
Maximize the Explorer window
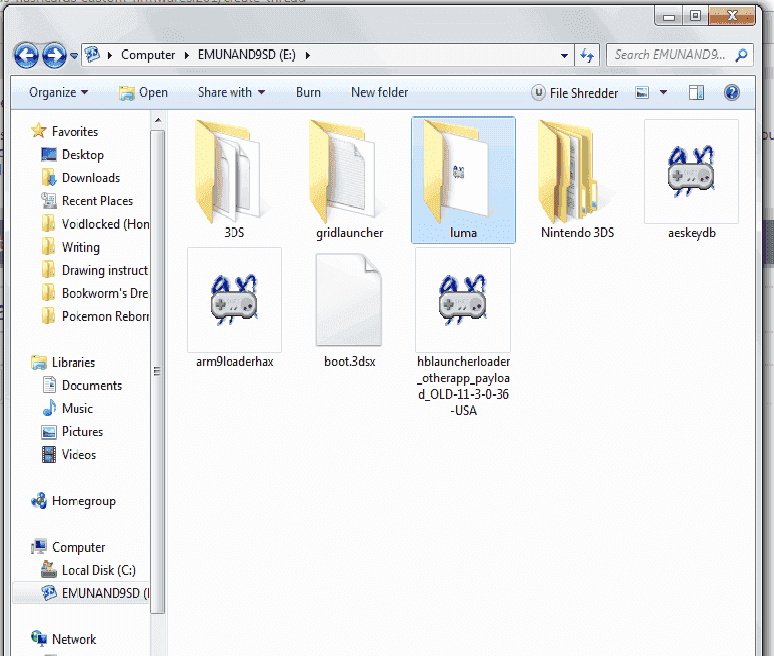point(695,16)
